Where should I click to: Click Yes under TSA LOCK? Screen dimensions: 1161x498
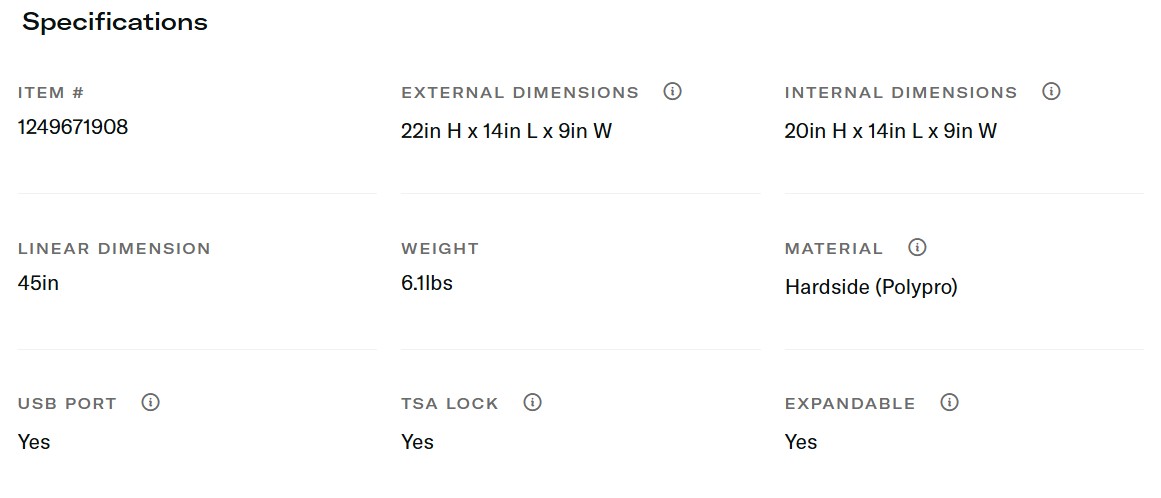(x=417, y=442)
